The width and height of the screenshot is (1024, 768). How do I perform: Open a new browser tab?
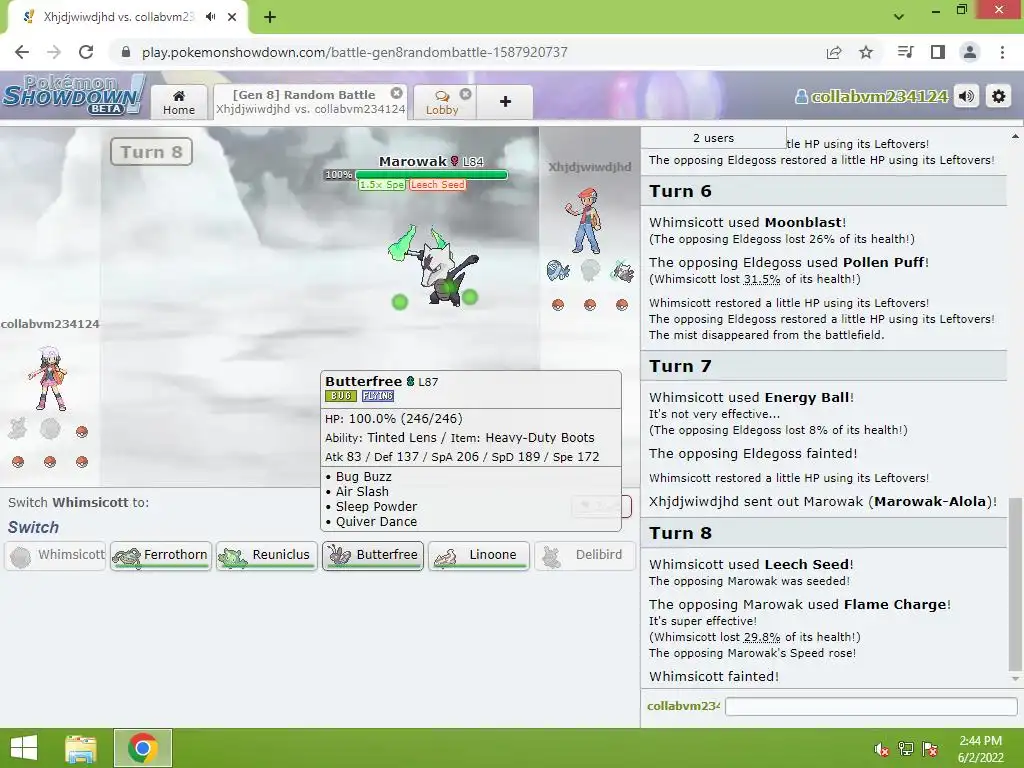[270, 17]
